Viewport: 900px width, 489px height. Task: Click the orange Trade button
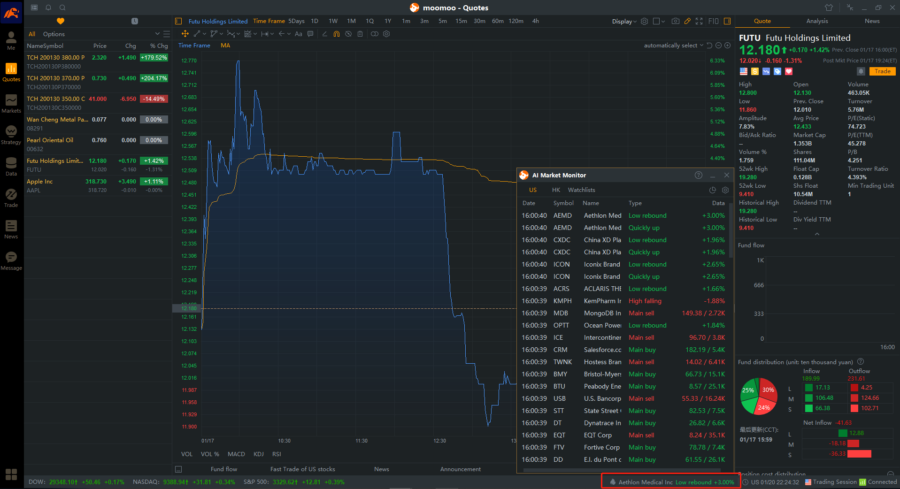tap(882, 71)
